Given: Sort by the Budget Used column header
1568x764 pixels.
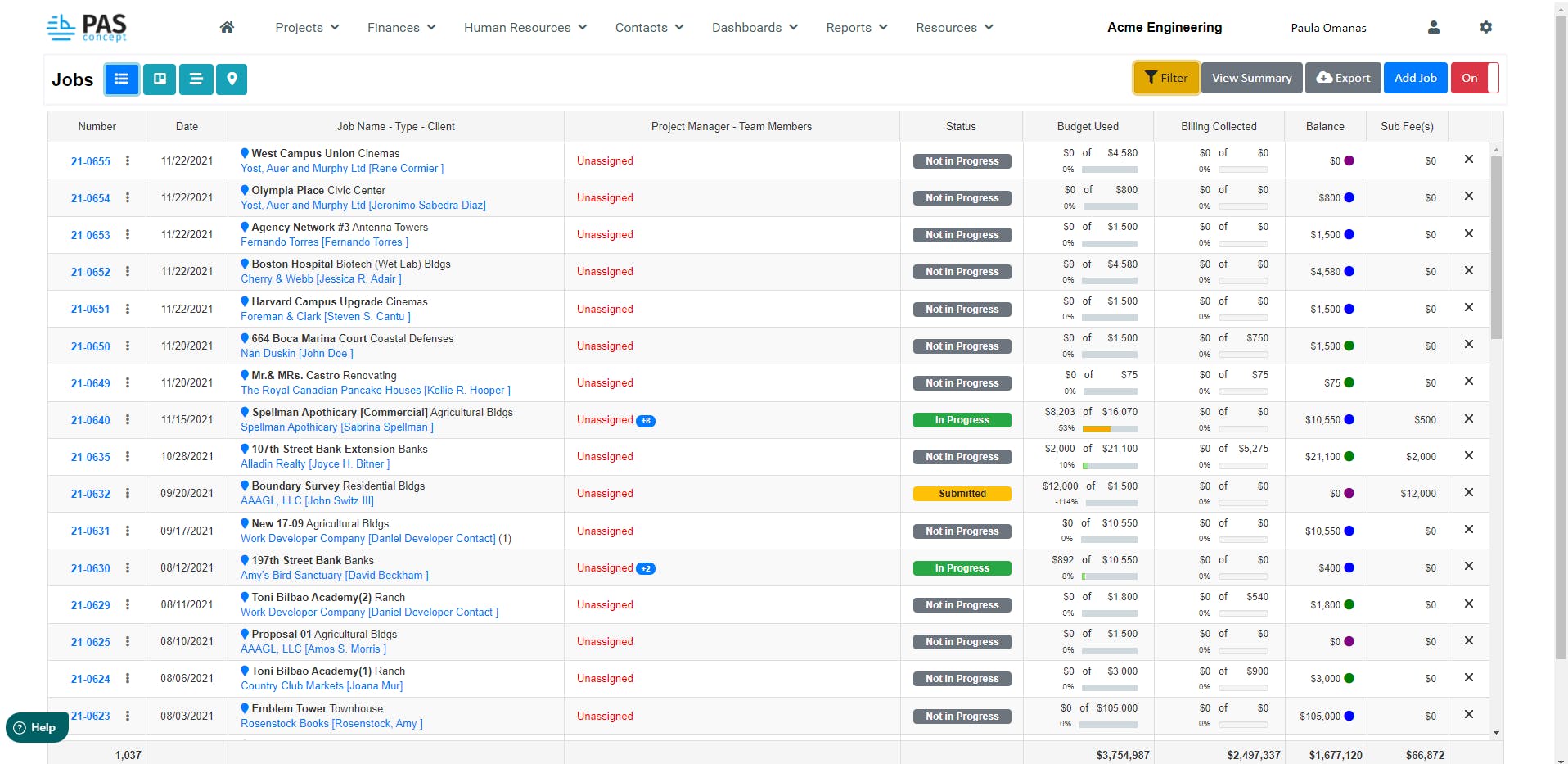Looking at the screenshot, I should 1088,126.
